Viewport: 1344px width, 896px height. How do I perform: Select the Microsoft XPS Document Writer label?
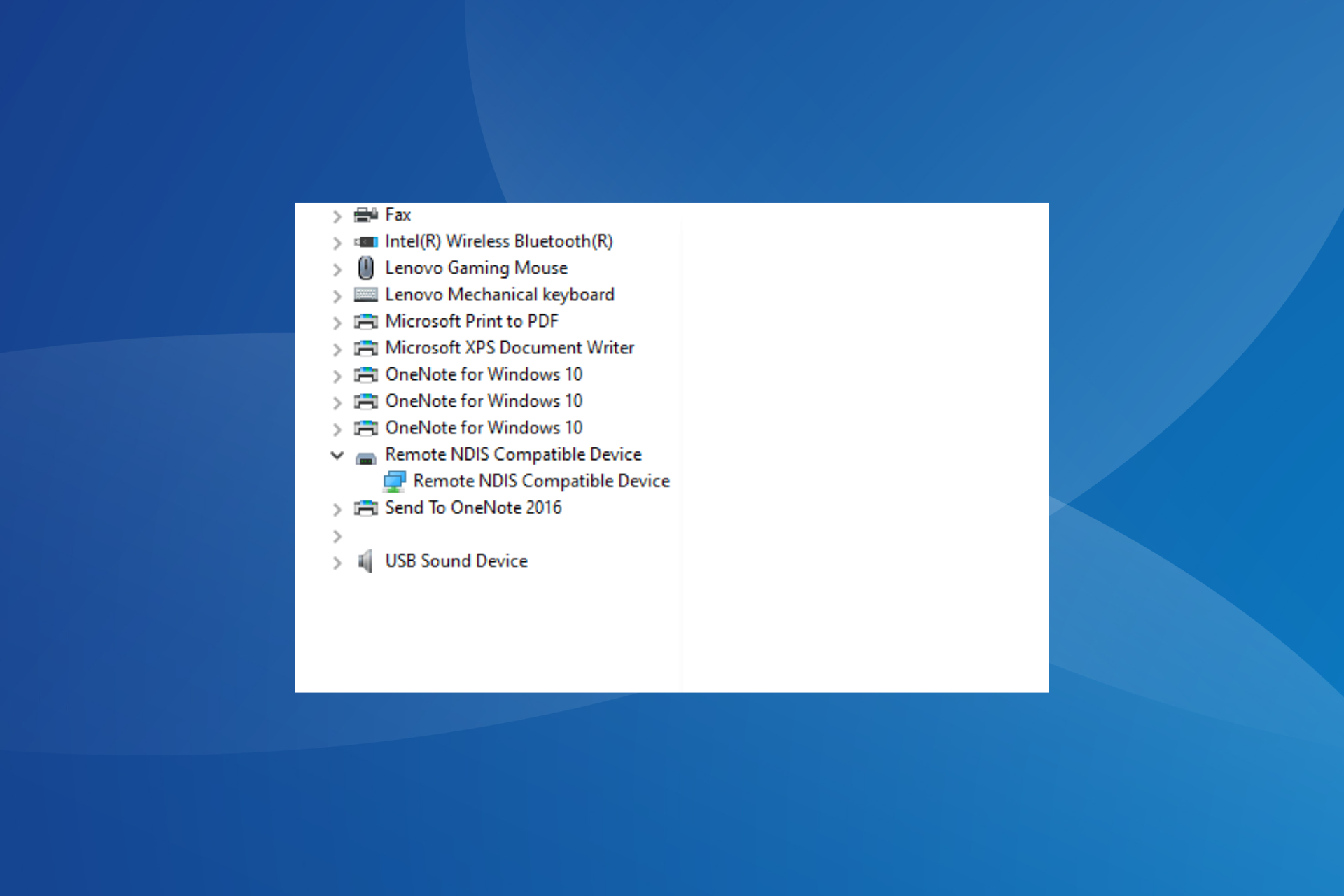pos(510,348)
